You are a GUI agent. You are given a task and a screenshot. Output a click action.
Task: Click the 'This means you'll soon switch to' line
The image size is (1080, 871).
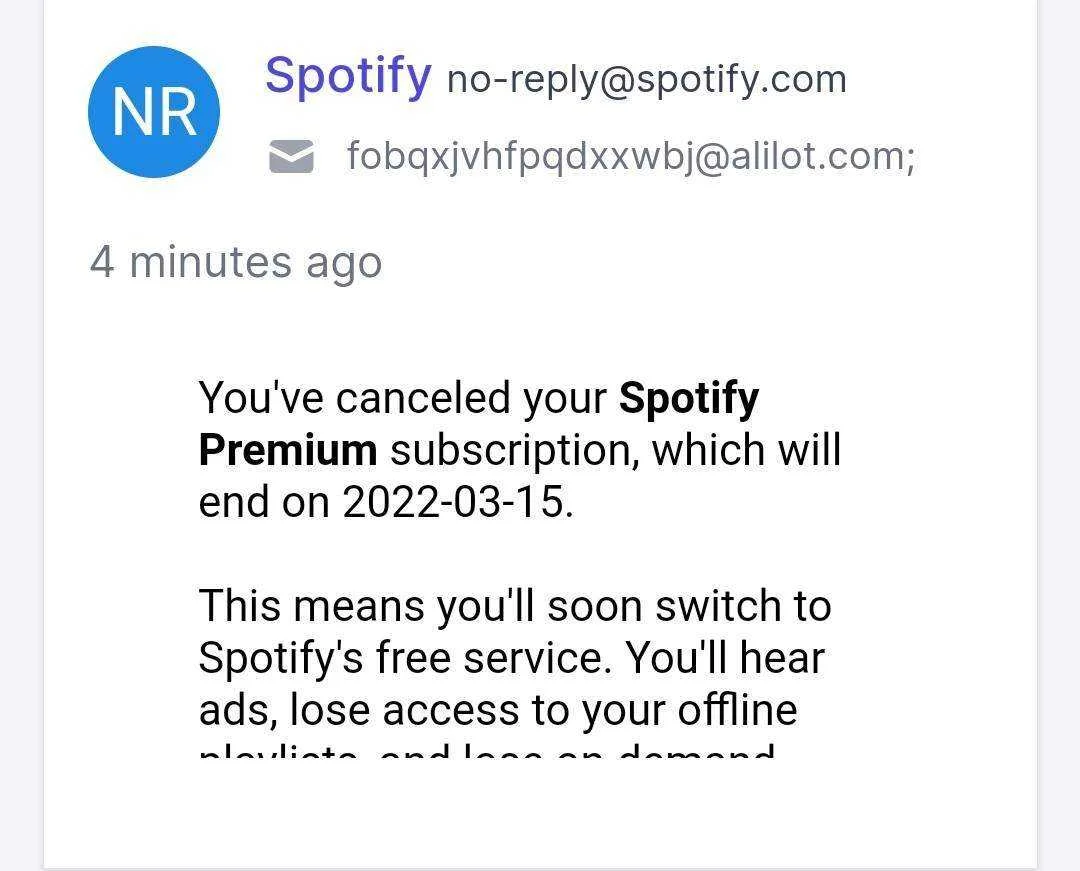[515, 606]
